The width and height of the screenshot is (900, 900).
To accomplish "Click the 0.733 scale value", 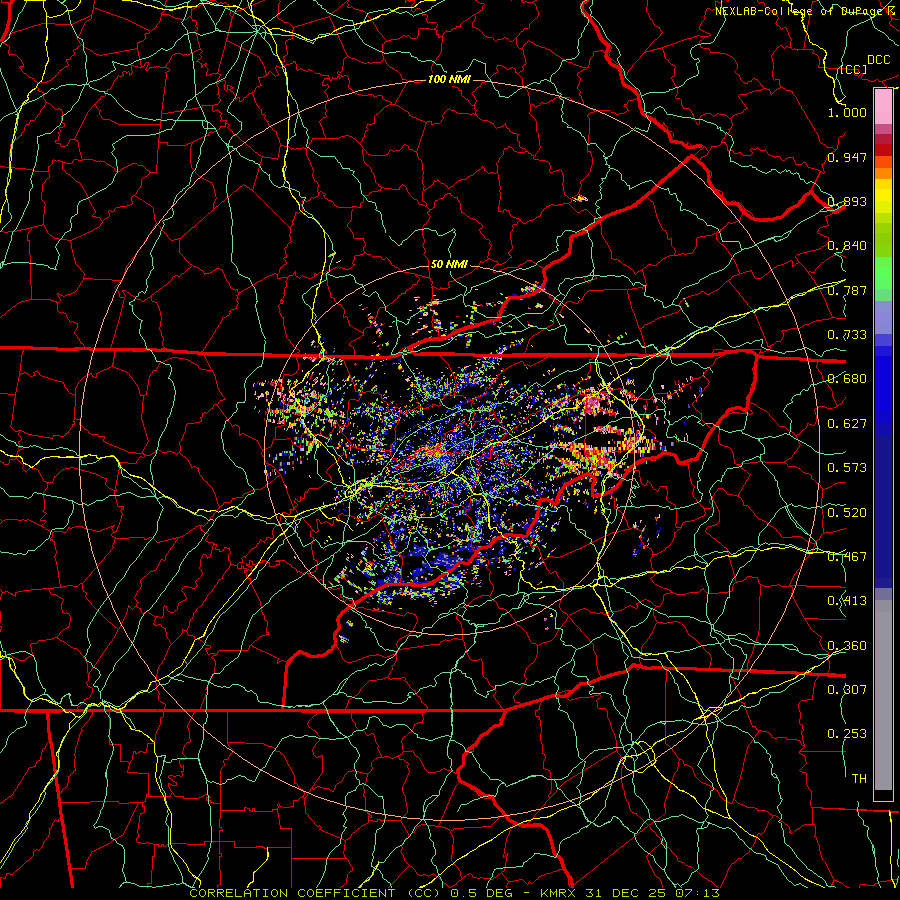I will [x=847, y=335].
